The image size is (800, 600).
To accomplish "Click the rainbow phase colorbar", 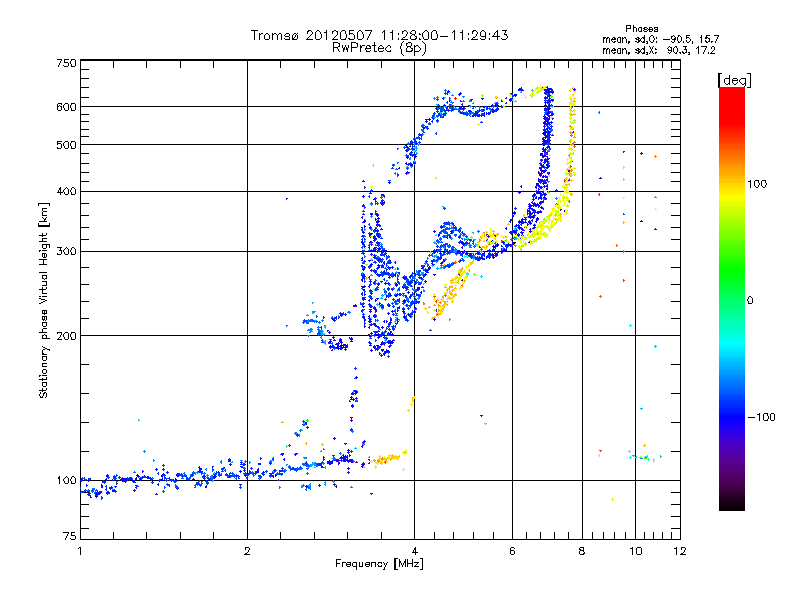I will [x=732, y=298].
